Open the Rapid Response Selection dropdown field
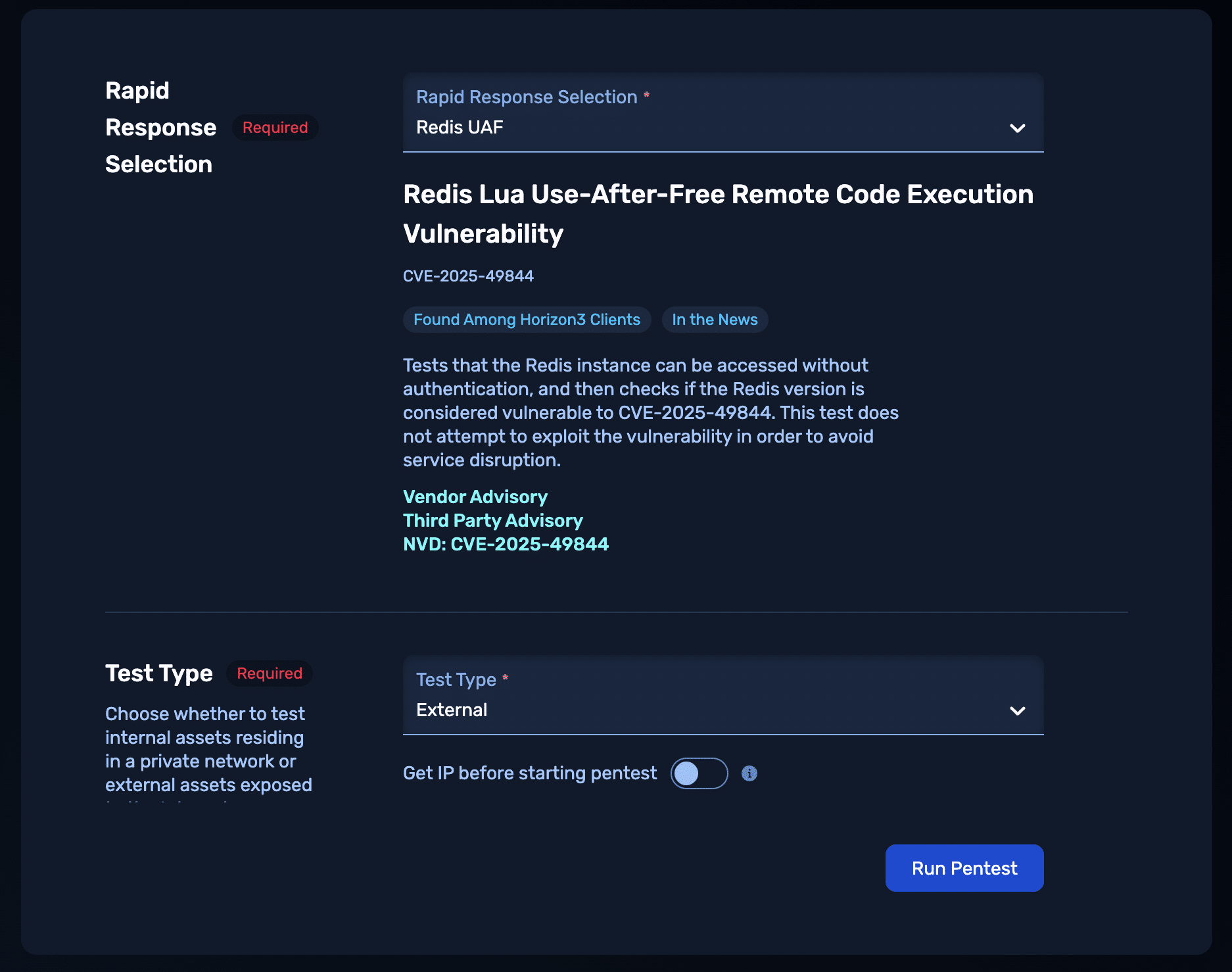1232x972 pixels. 710,113
